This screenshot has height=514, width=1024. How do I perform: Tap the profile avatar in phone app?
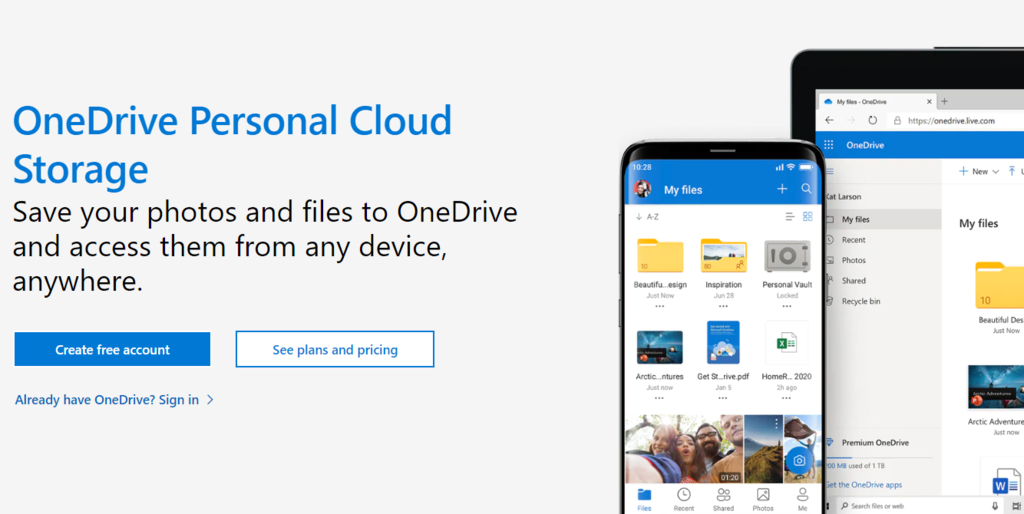point(643,189)
